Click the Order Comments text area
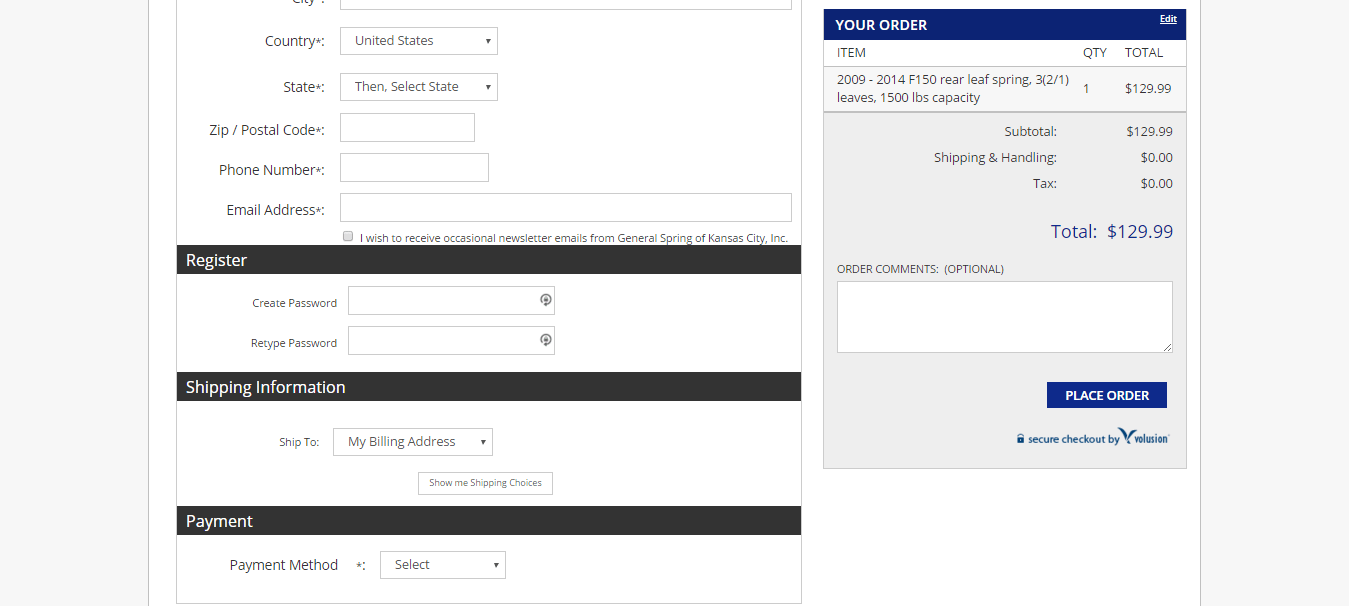Screen dimensions: 1349x606 click(x=1005, y=317)
